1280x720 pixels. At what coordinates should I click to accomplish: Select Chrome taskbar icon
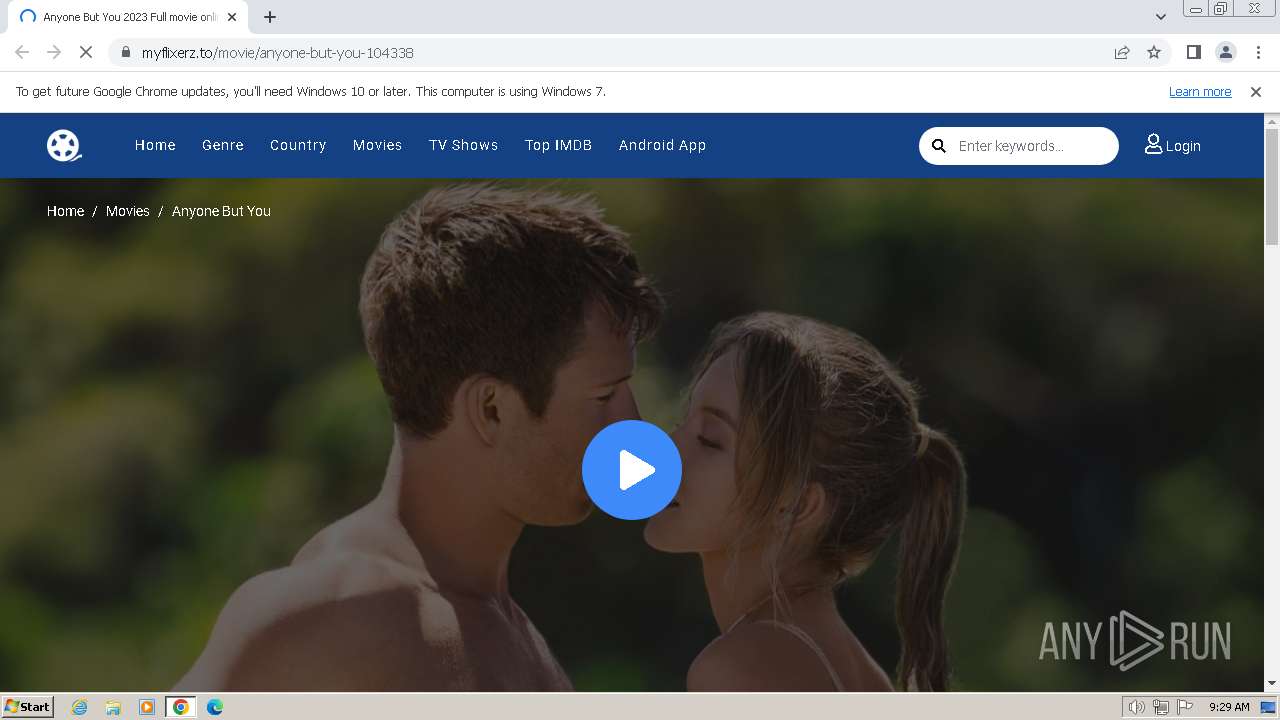pos(181,707)
